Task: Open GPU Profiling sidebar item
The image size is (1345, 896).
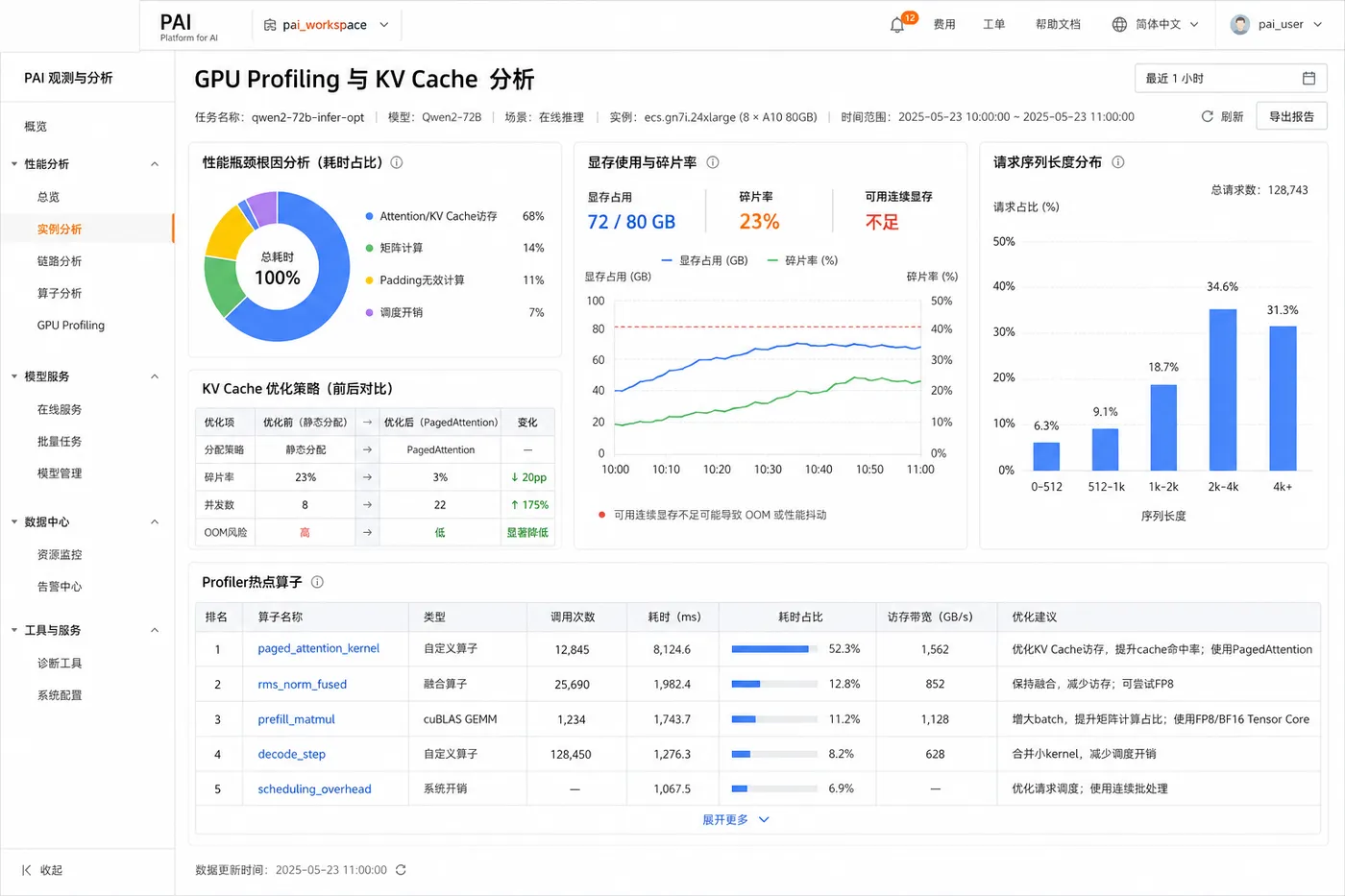Action: tap(71, 326)
